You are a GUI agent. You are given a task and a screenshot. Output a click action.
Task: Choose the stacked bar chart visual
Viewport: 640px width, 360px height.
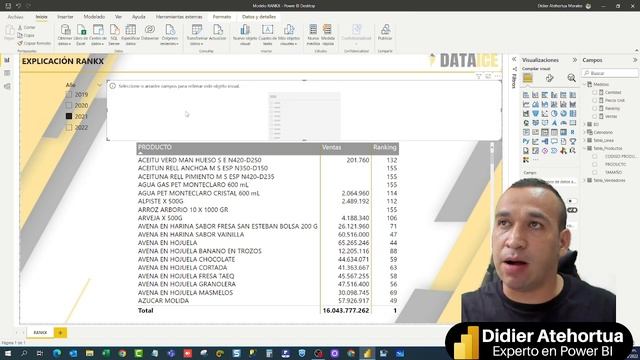526,95
